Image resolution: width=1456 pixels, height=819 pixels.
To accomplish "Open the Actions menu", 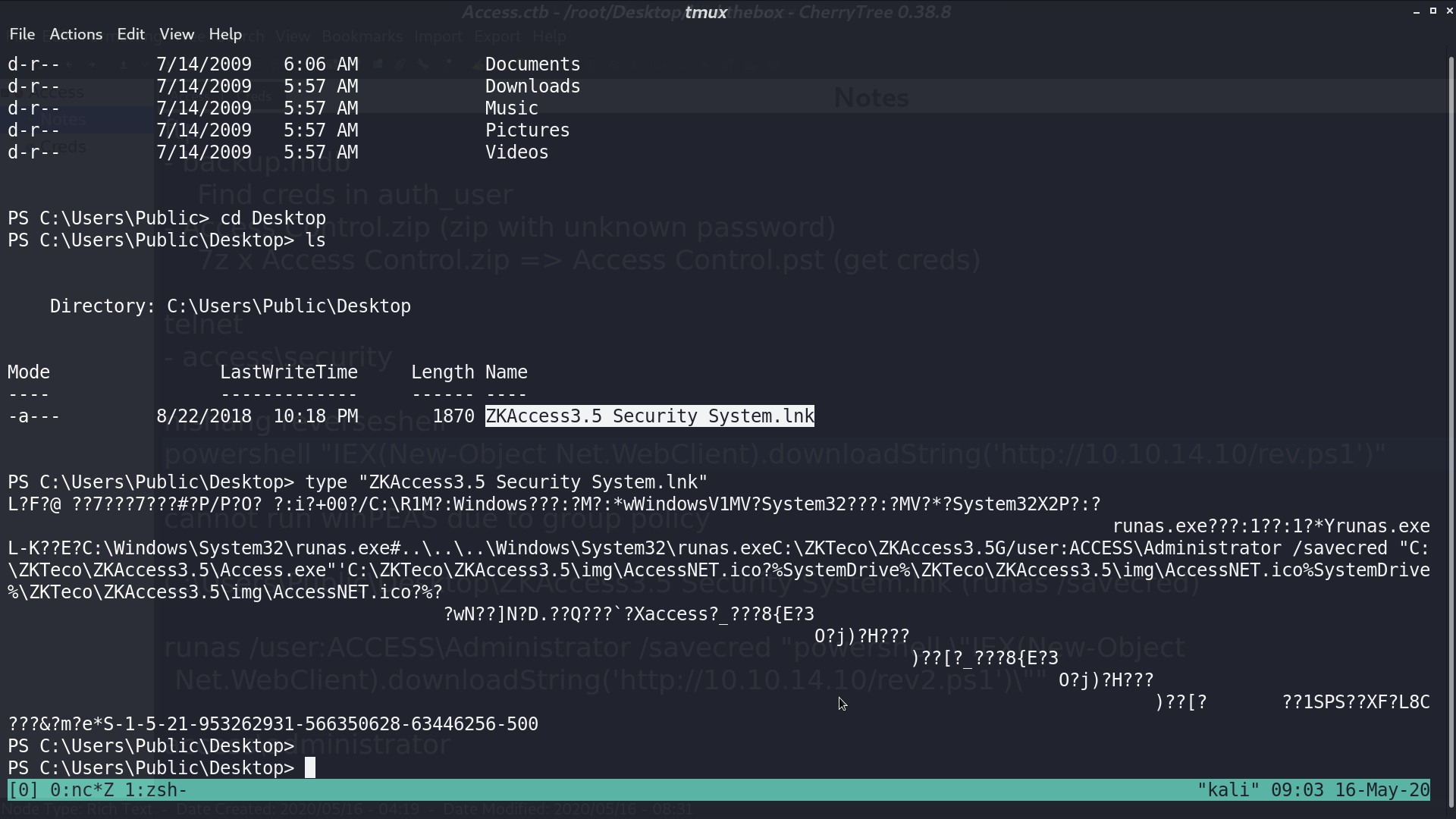I will [76, 34].
